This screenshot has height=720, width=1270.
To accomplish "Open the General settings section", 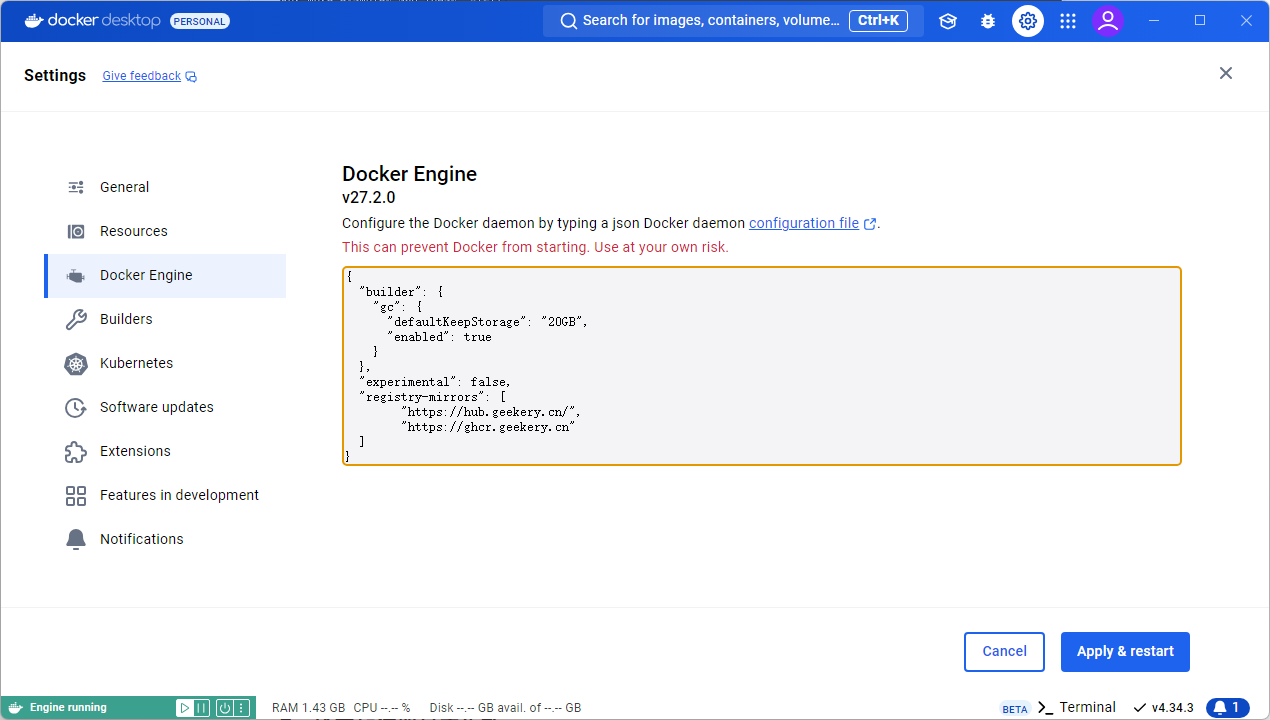I will click(x=124, y=187).
